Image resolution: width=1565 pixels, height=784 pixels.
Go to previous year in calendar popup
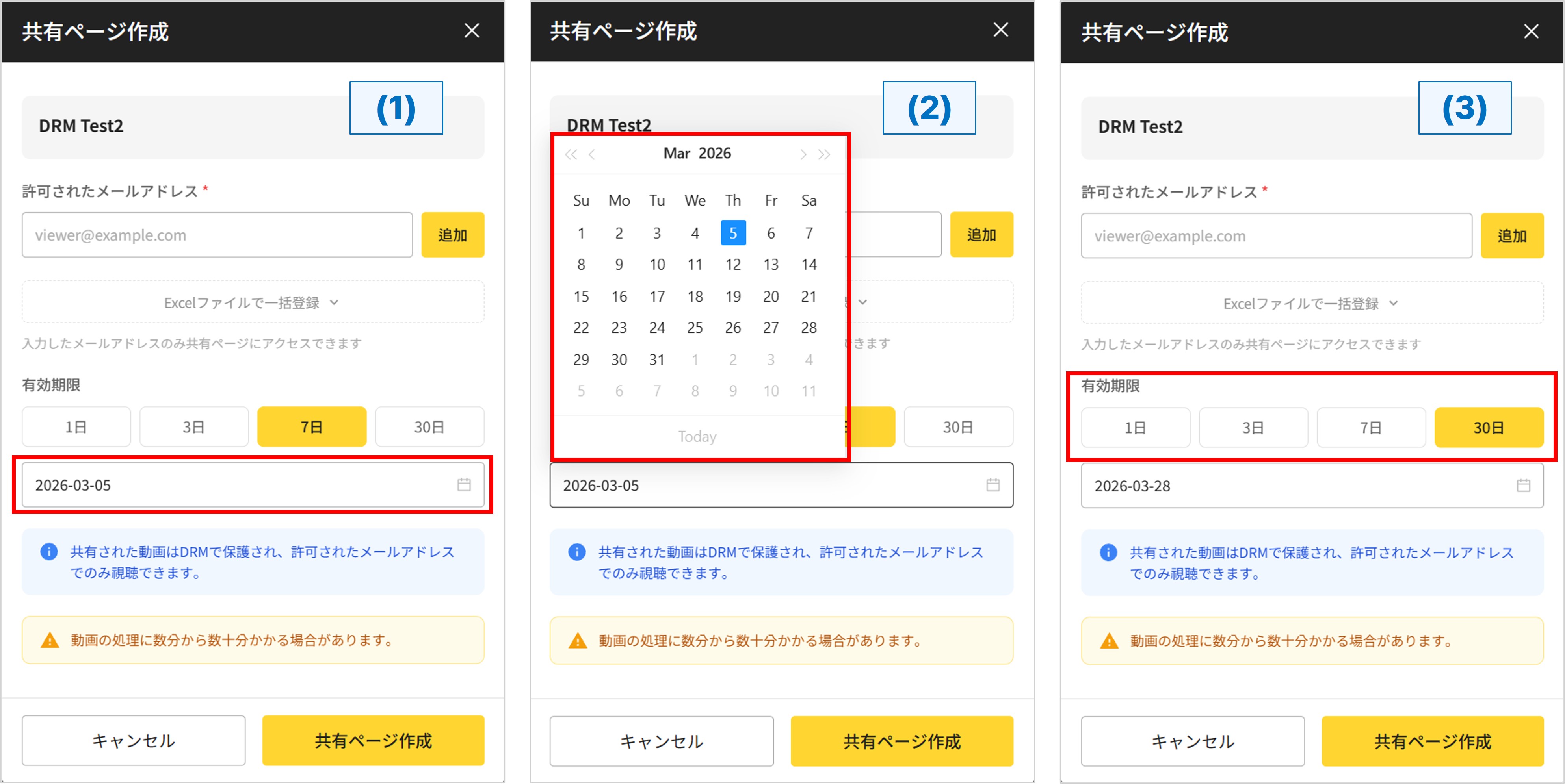click(x=571, y=154)
